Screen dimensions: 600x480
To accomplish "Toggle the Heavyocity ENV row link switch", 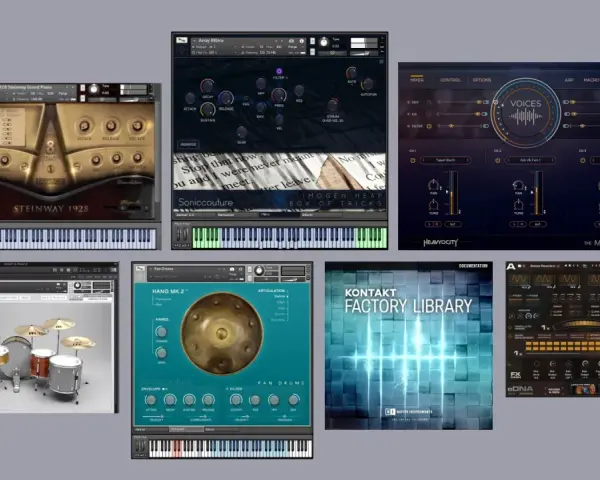I will coord(486,102).
